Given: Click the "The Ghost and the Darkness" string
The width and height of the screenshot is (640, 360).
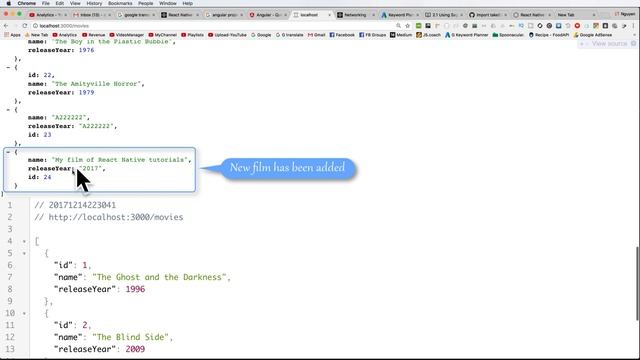Looking at the screenshot, I should [161, 277].
